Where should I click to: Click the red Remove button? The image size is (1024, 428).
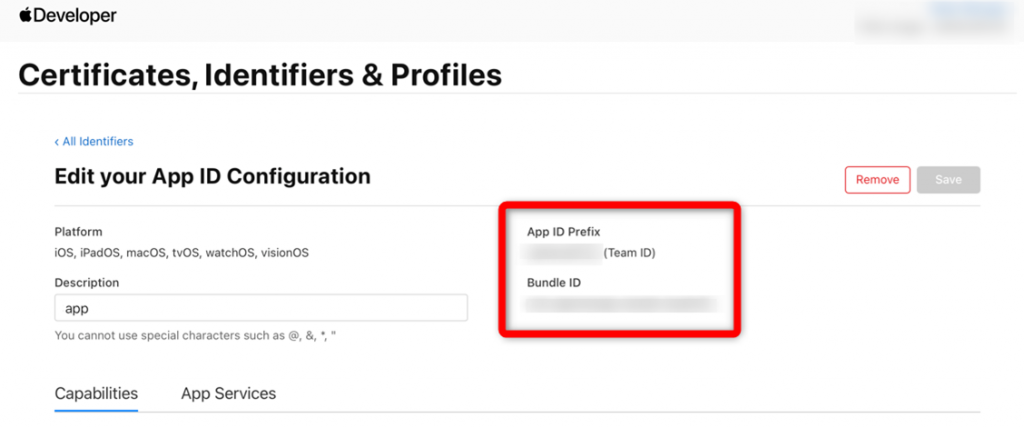(877, 180)
